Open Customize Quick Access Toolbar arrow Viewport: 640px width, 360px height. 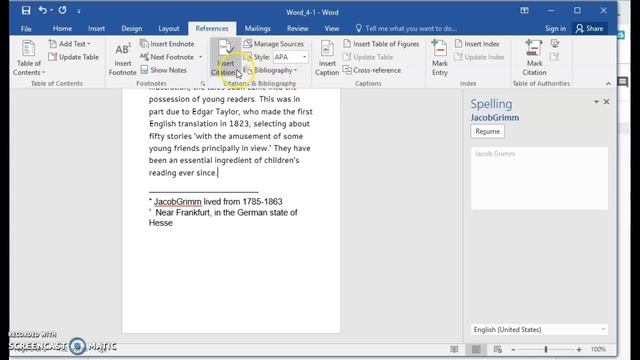point(79,11)
